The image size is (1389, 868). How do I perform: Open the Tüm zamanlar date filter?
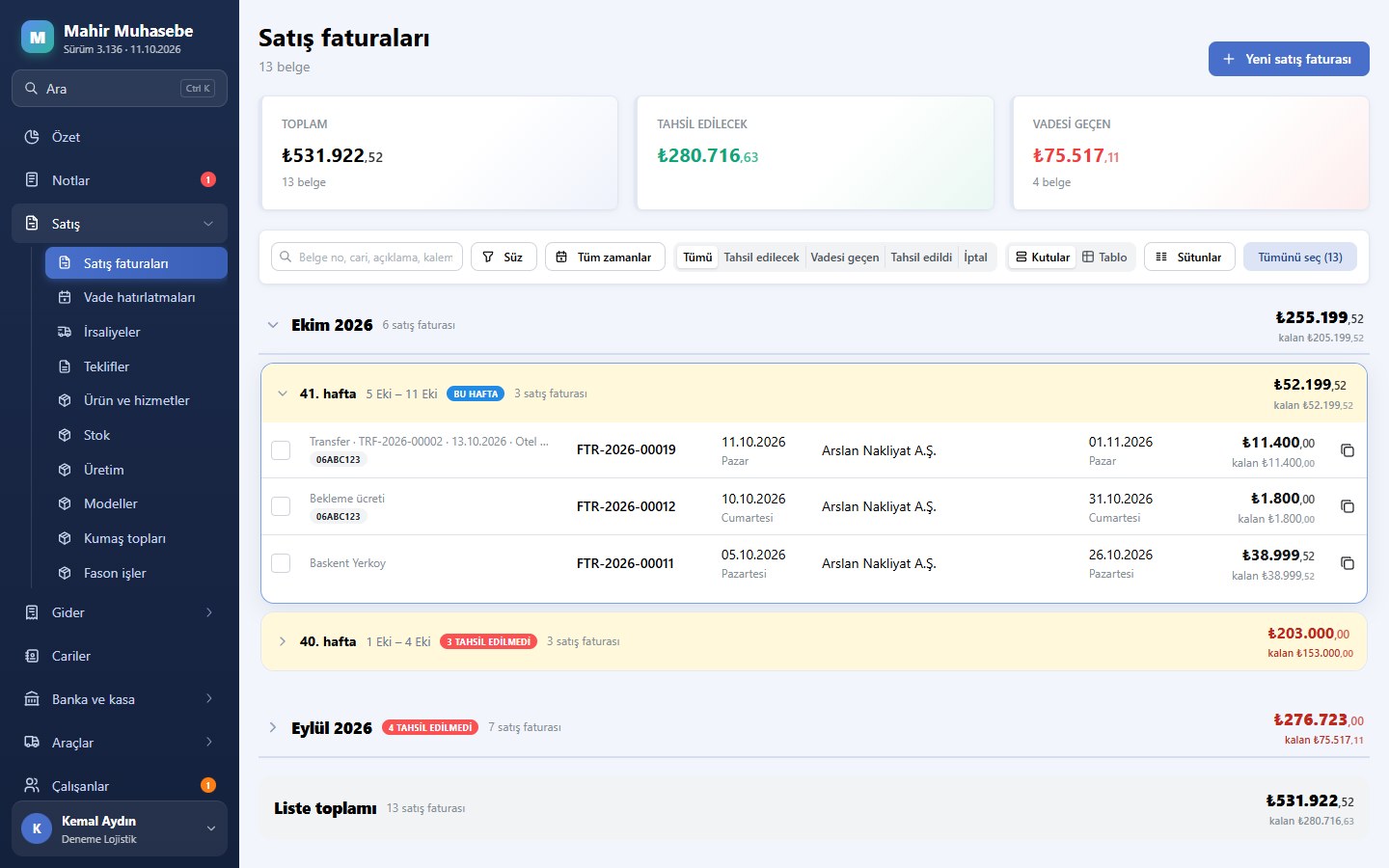pos(605,258)
